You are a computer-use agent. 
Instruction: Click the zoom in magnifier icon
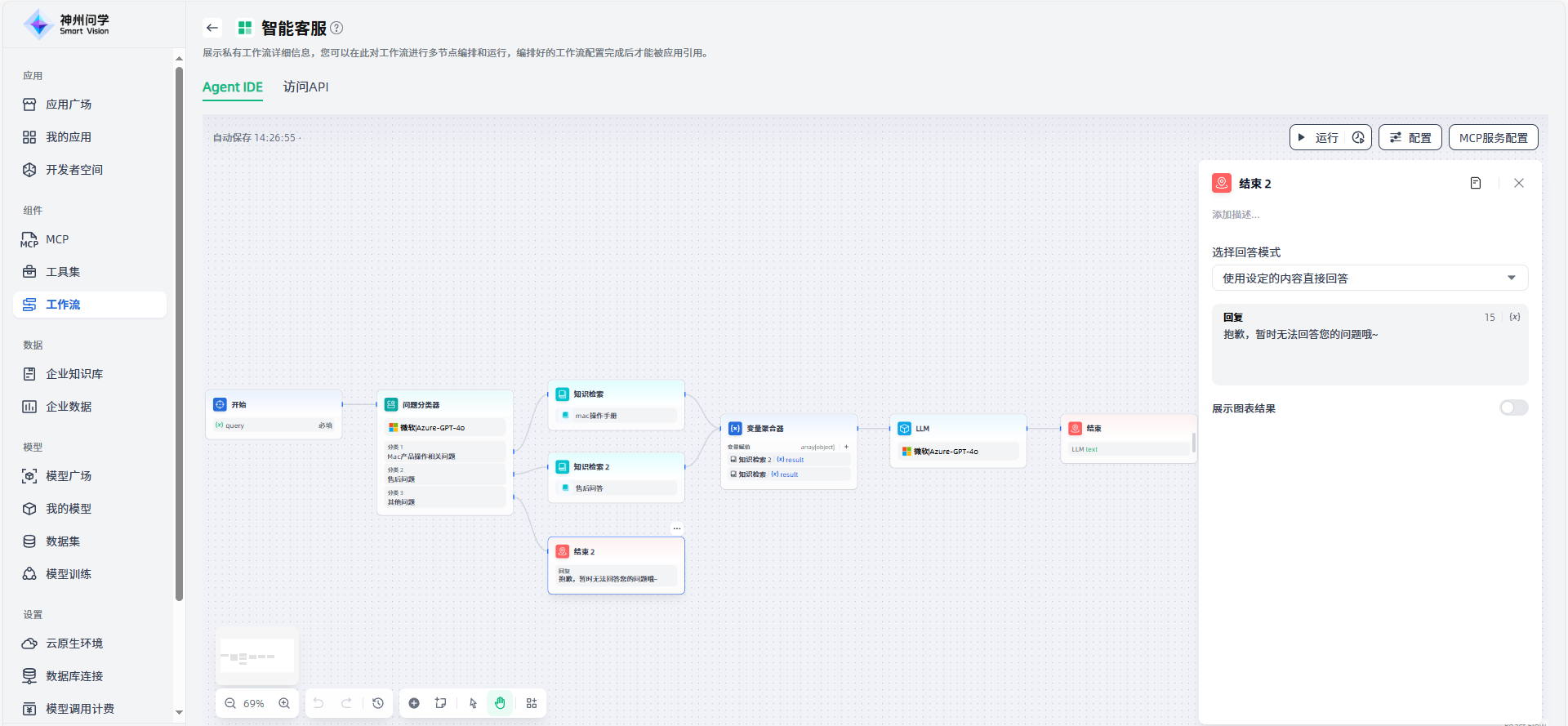284,703
